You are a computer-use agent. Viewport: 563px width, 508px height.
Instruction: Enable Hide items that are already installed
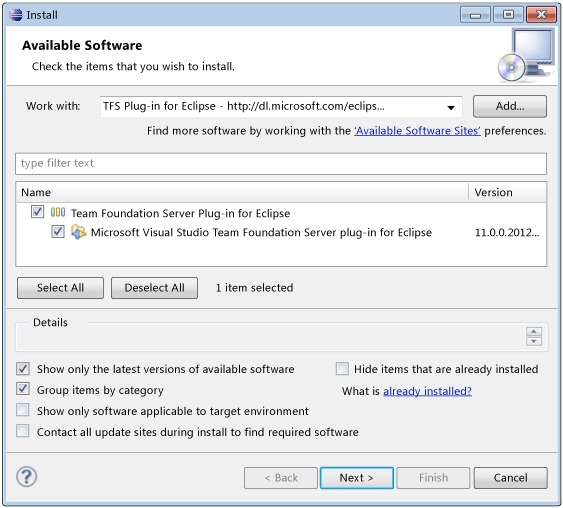click(342, 368)
